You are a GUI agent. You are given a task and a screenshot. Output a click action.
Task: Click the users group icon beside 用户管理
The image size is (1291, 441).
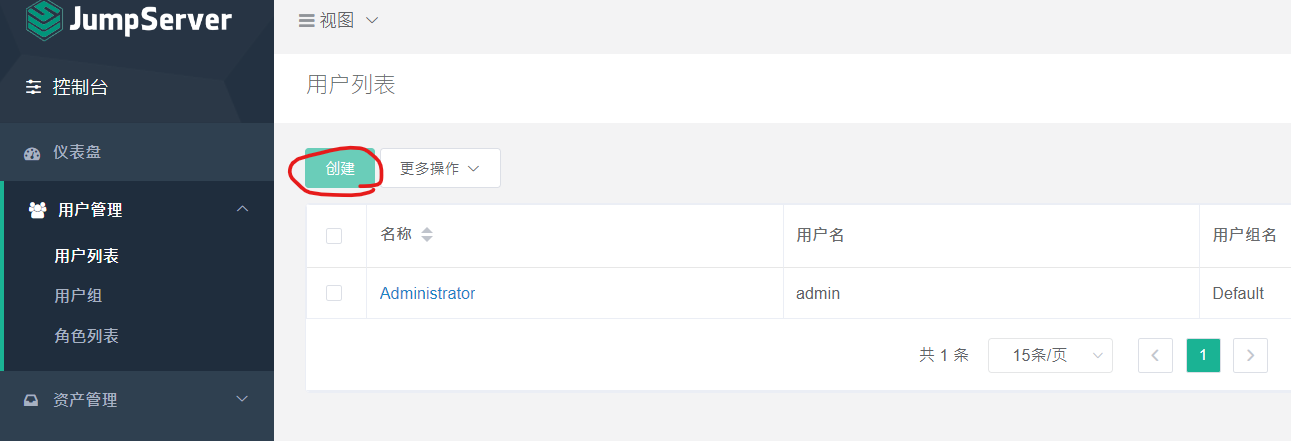coord(38,210)
